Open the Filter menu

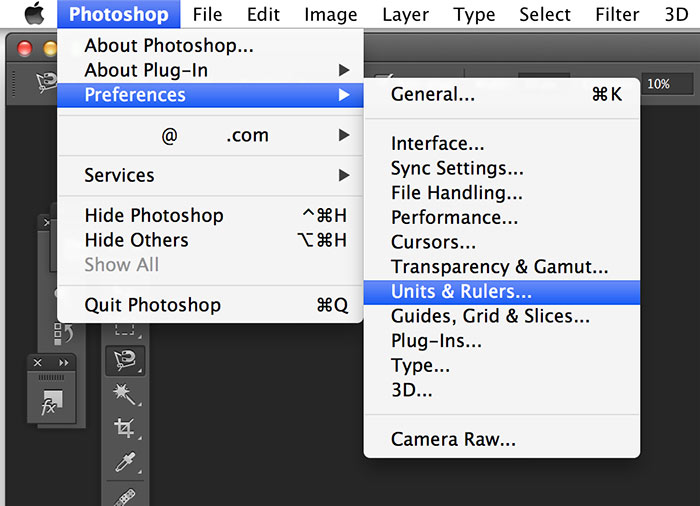tap(617, 14)
